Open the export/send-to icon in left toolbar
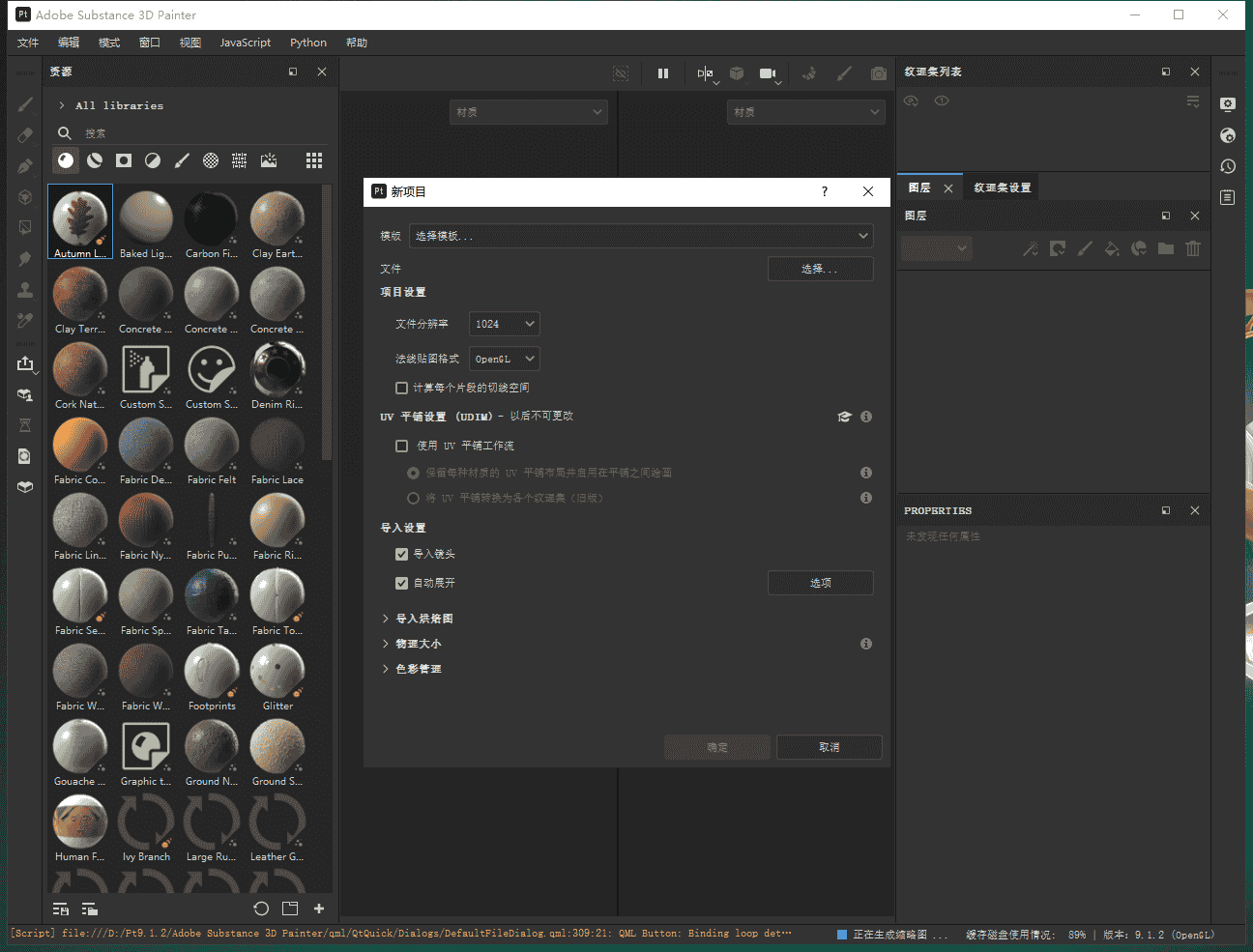Screen dimensions: 1253x952 pyautogui.click(x=25, y=363)
